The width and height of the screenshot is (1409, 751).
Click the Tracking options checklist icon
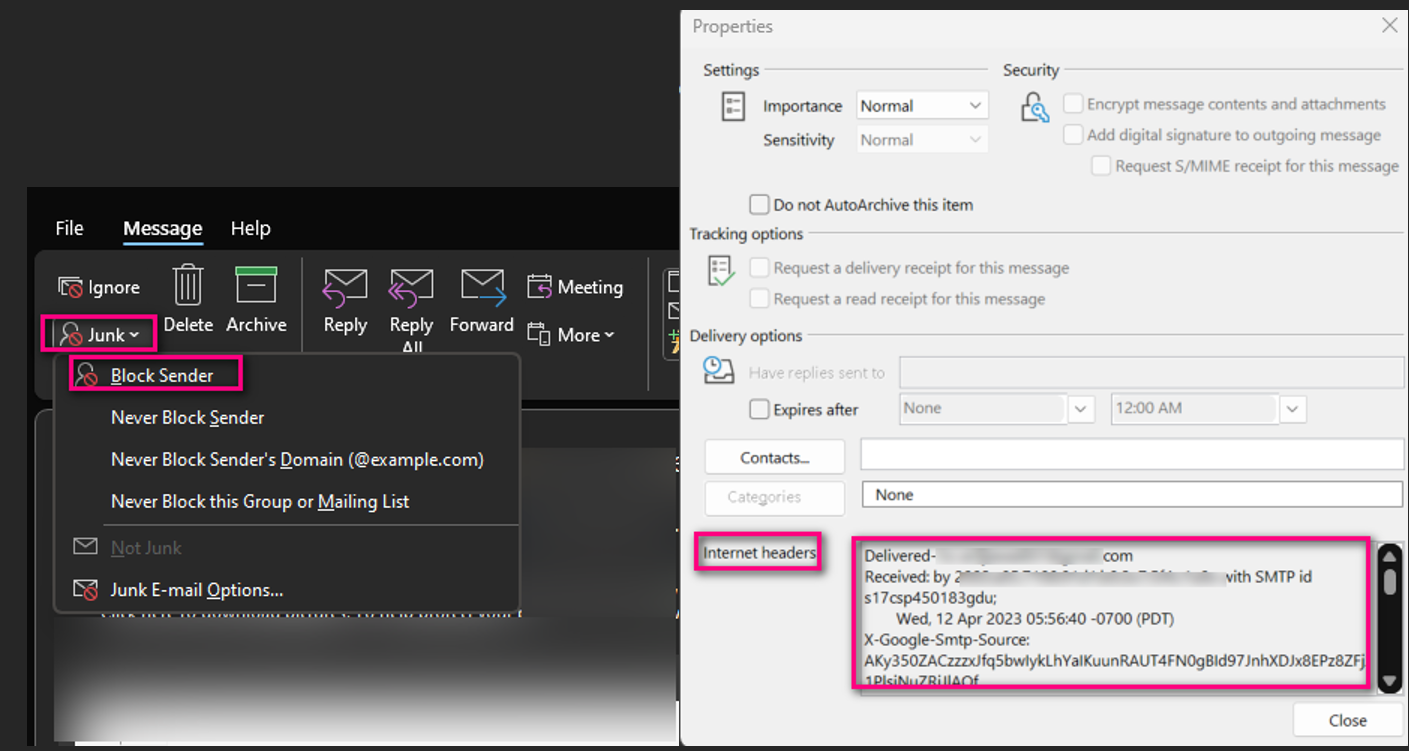721,271
